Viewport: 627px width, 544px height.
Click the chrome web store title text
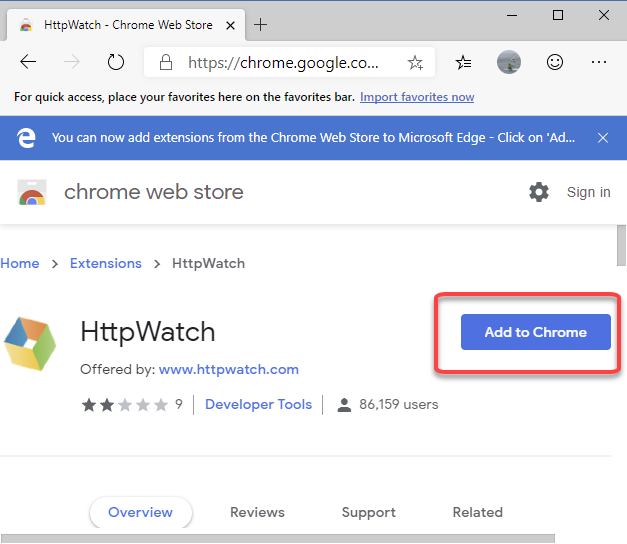click(x=154, y=192)
